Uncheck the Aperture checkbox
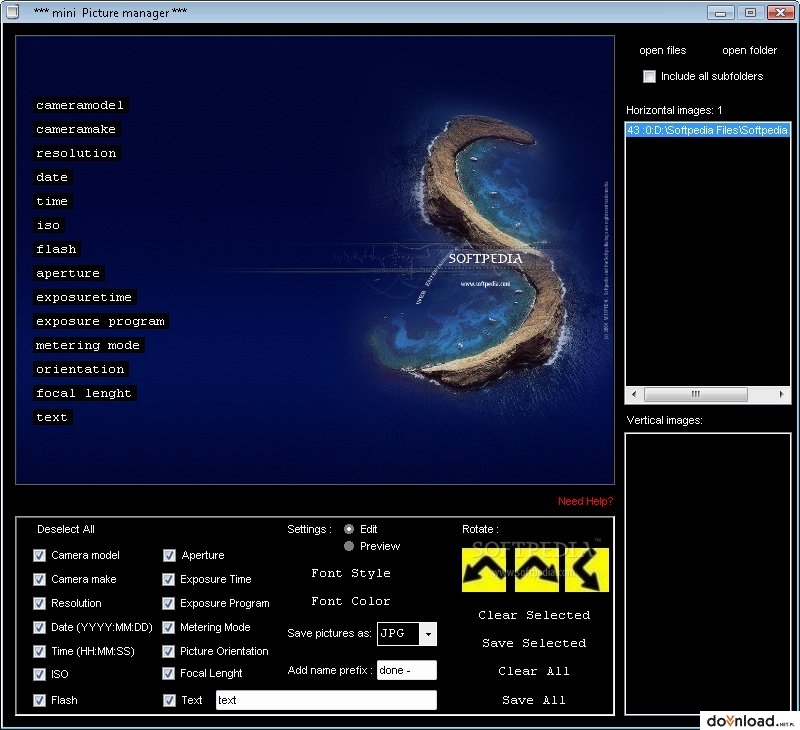 169,556
